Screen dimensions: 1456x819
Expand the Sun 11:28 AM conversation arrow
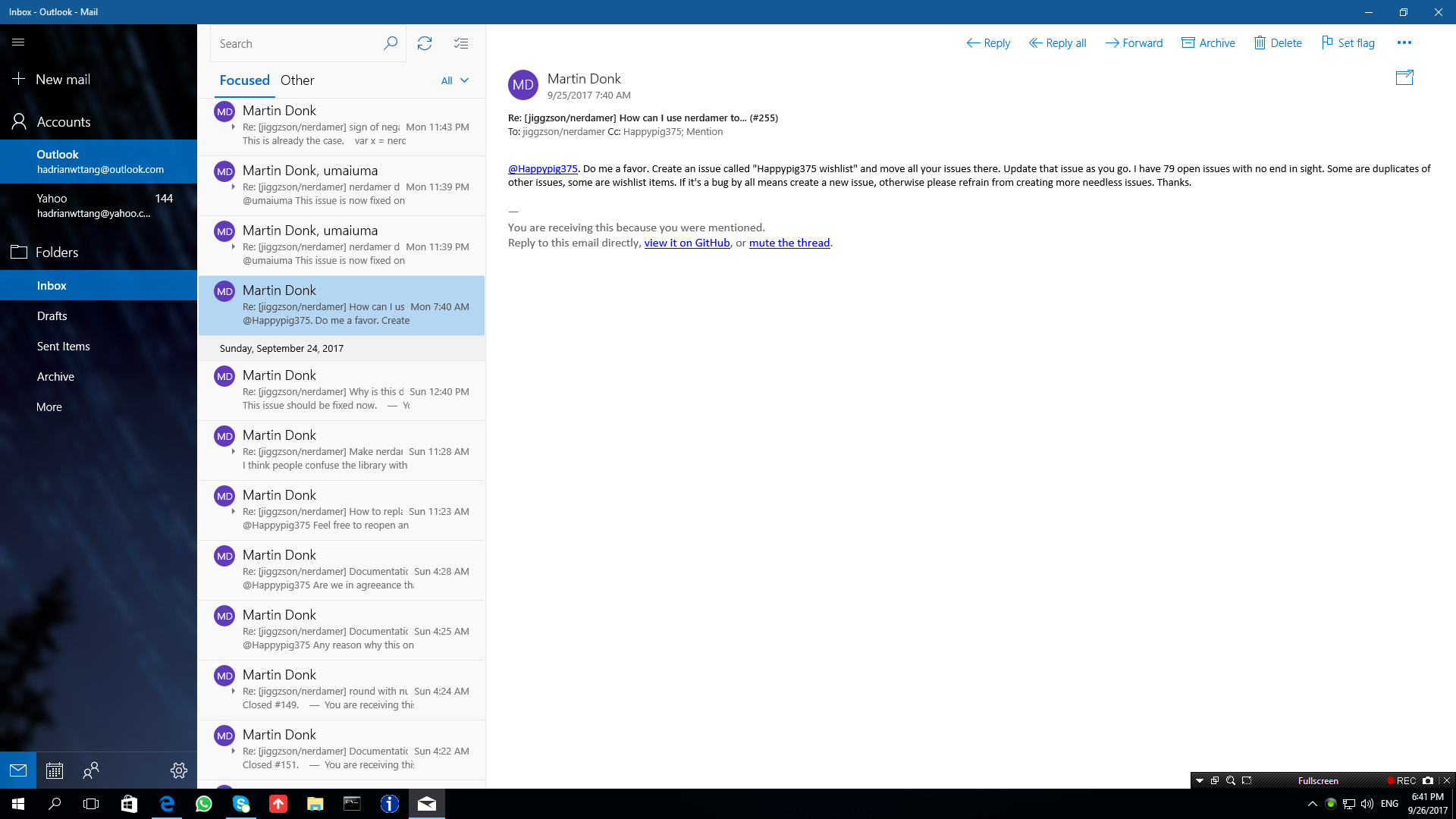tap(233, 452)
